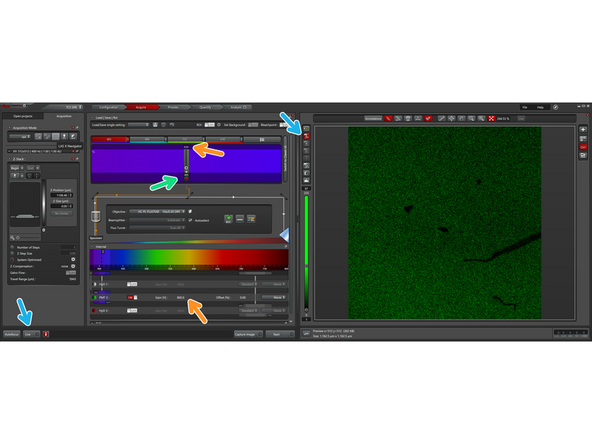Open Z-Compensation settings gear icon
The height and width of the screenshot is (444, 592).
click(73, 266)
